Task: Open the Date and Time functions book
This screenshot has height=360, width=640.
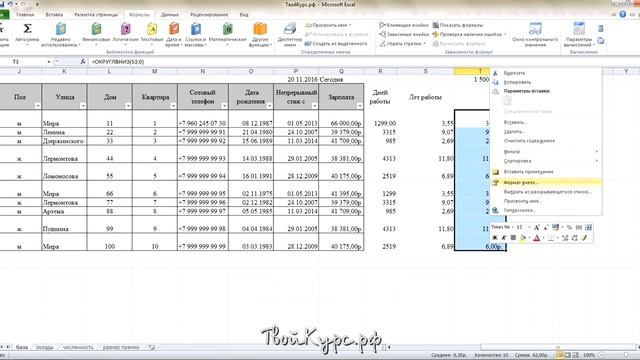Action: click(174, 29)
